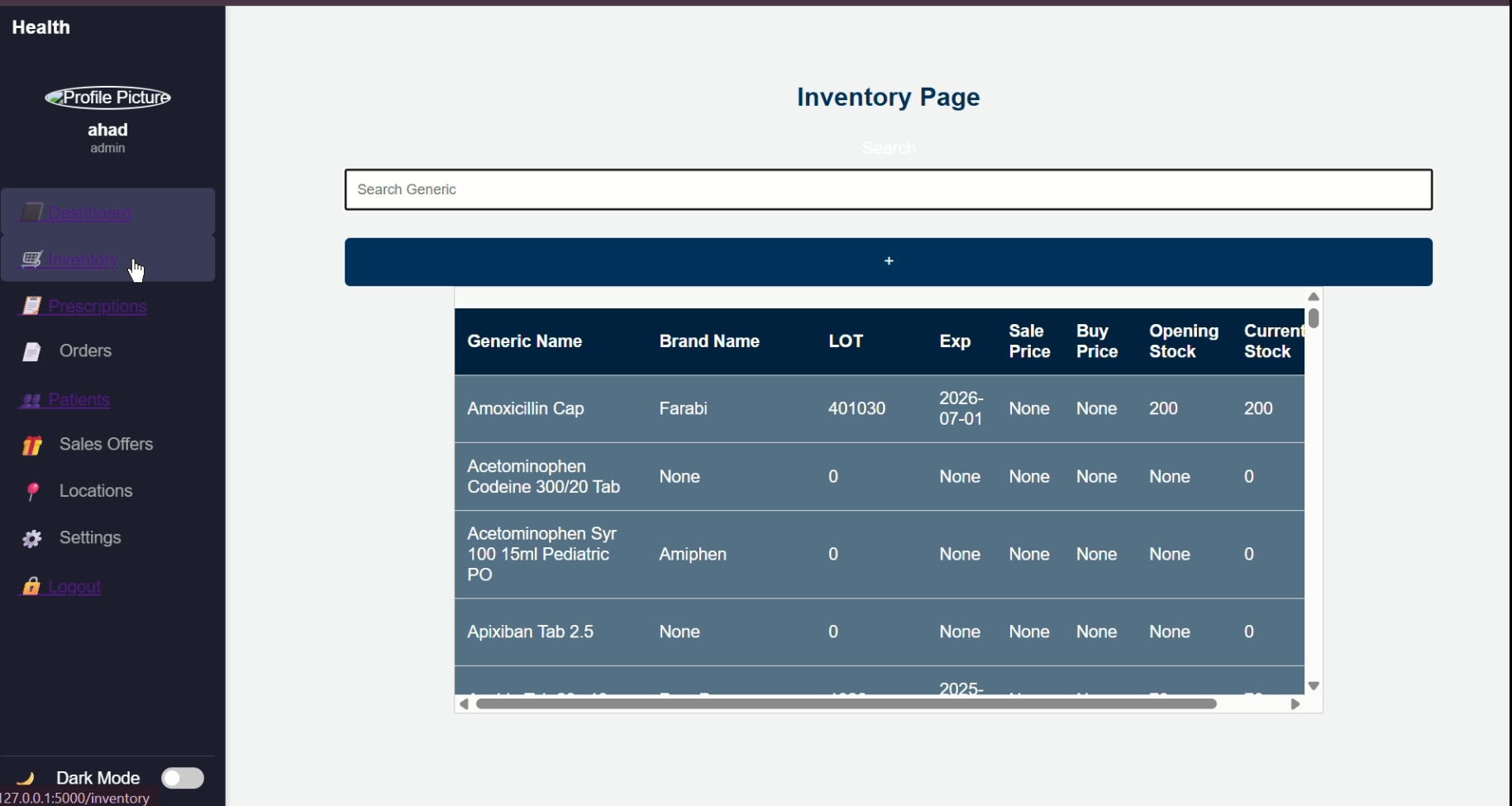
Task: Click the Inventory cart icon
Action: 31,259
